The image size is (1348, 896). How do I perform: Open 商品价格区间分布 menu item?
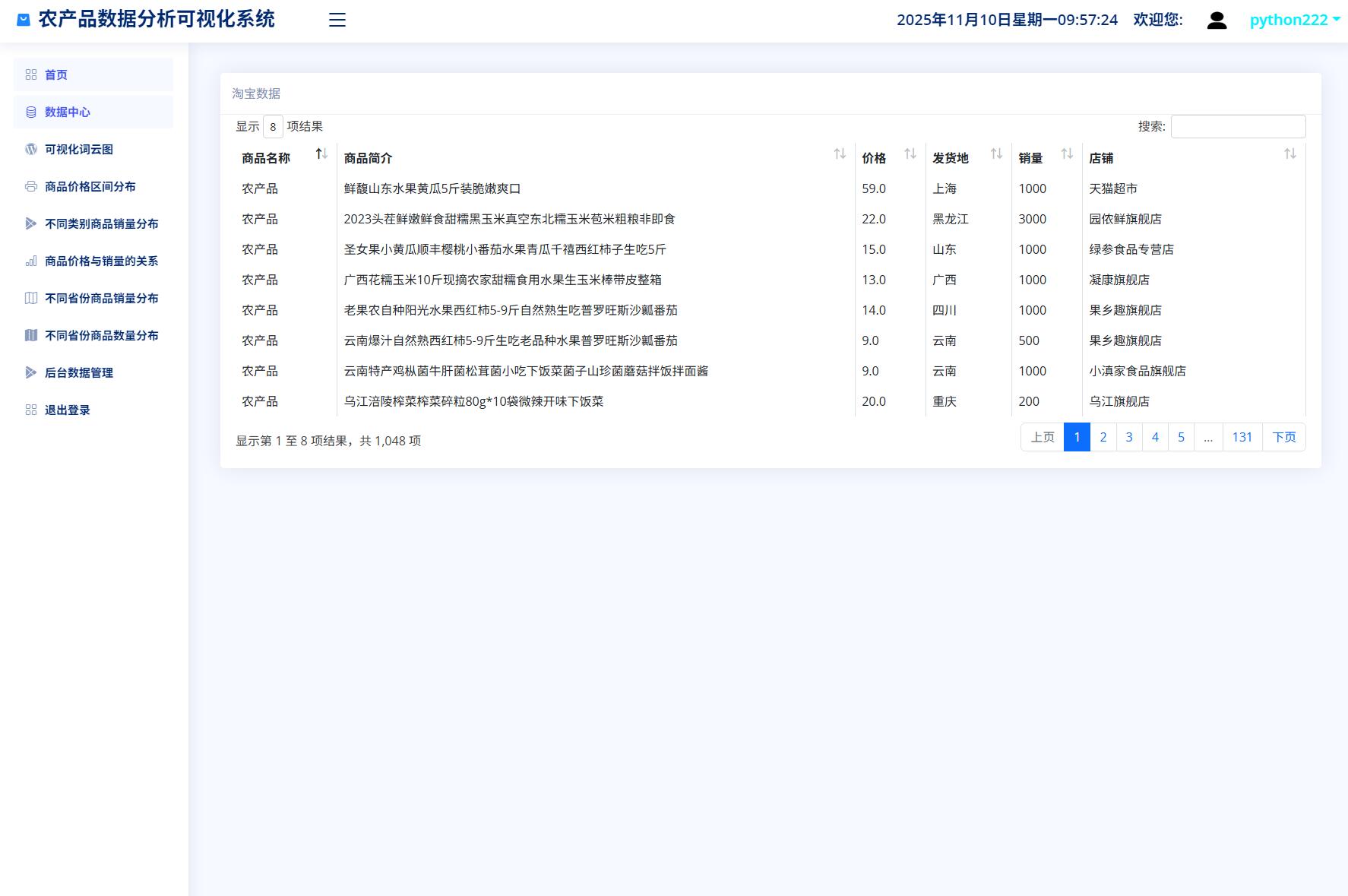point(93,186)
